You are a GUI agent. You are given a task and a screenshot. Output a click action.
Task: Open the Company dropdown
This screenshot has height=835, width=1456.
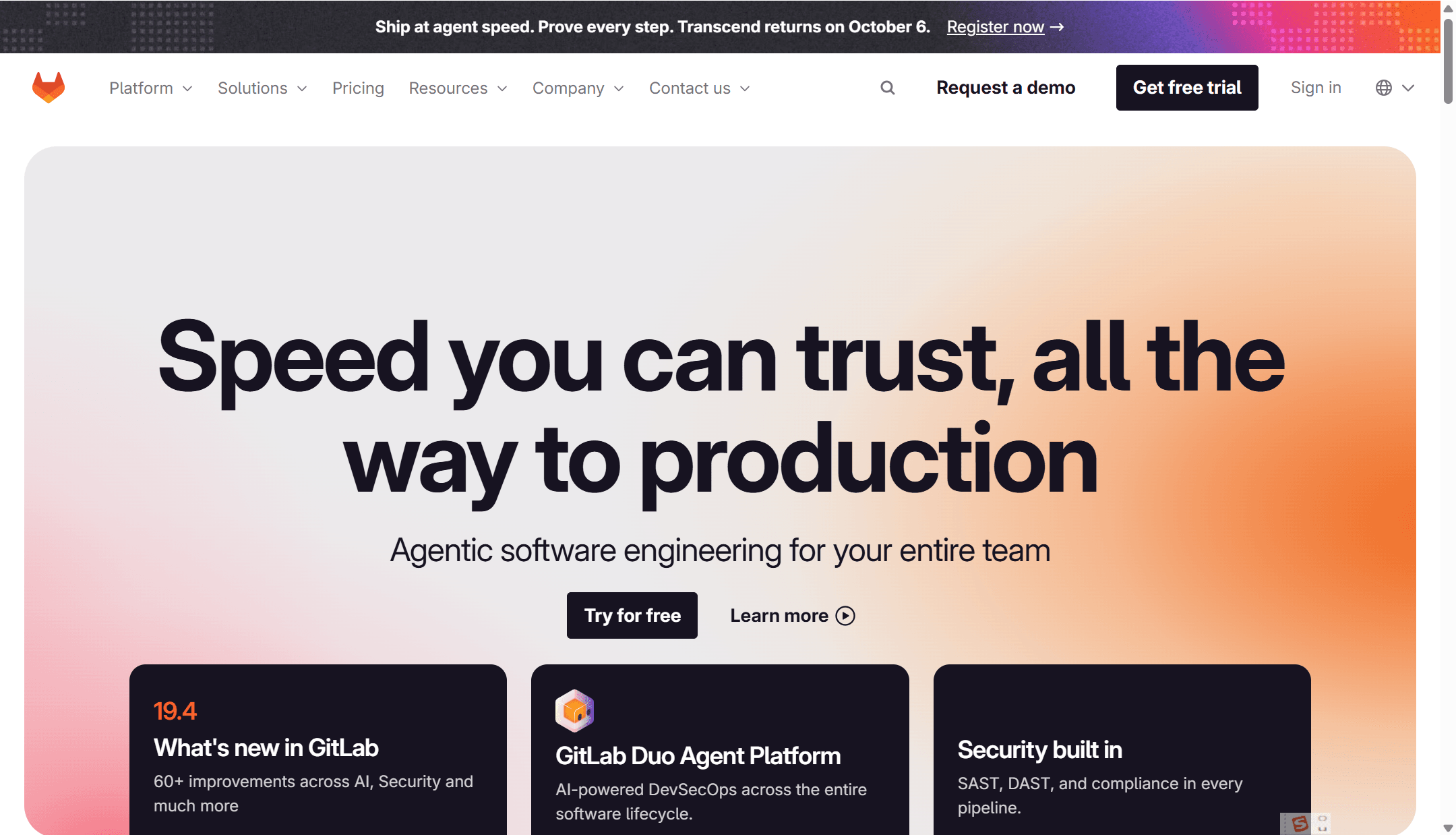(x=578, y=88)
